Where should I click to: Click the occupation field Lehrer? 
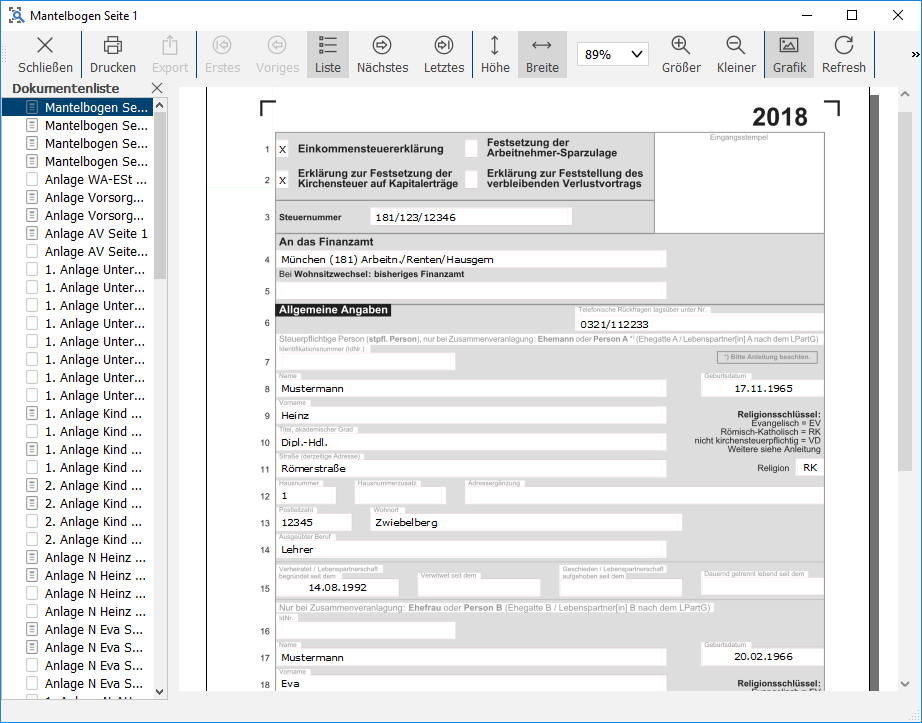tap(471, 550)
